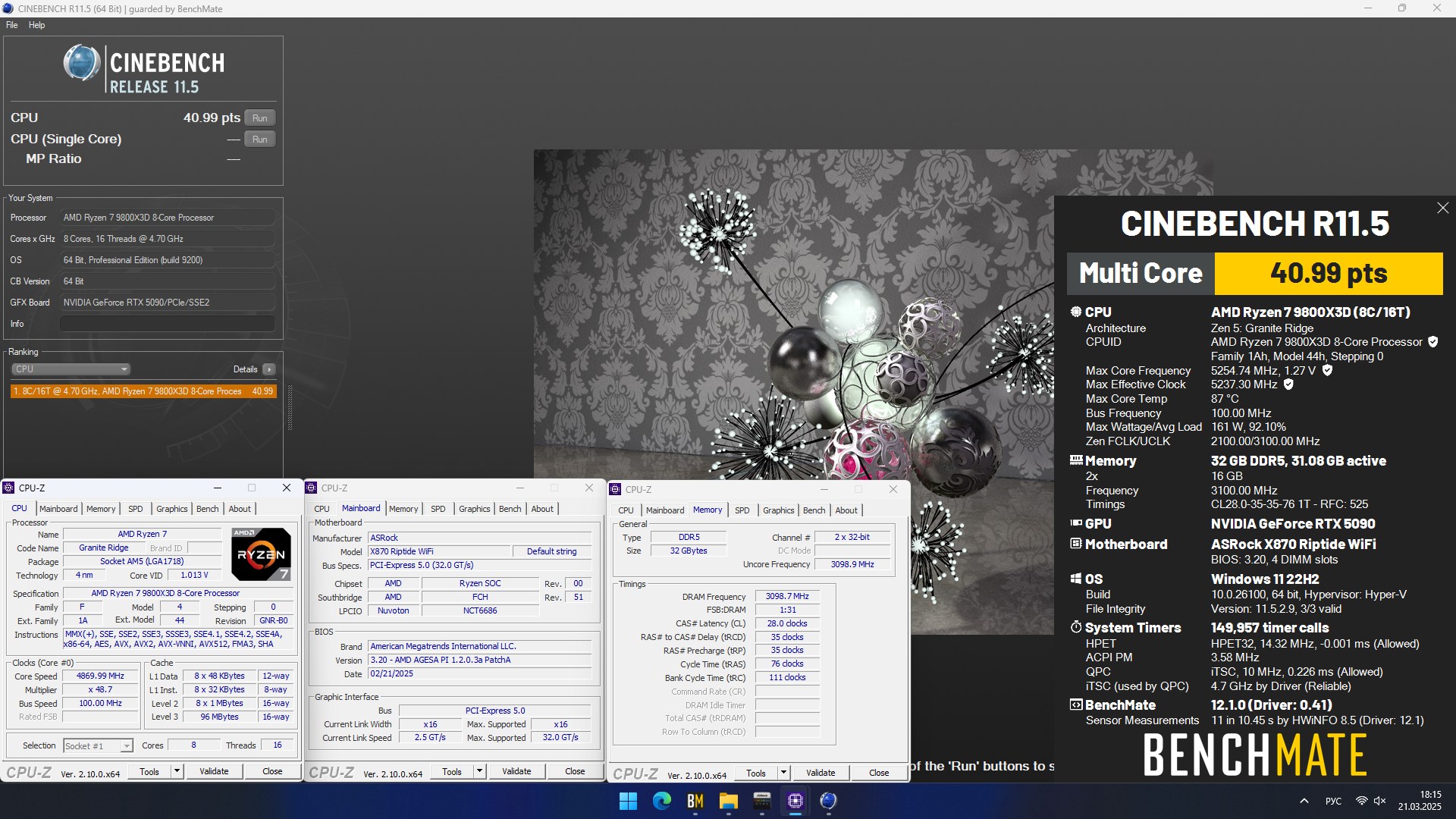Select the 8C/16T ranking entry

coord(143,391)
